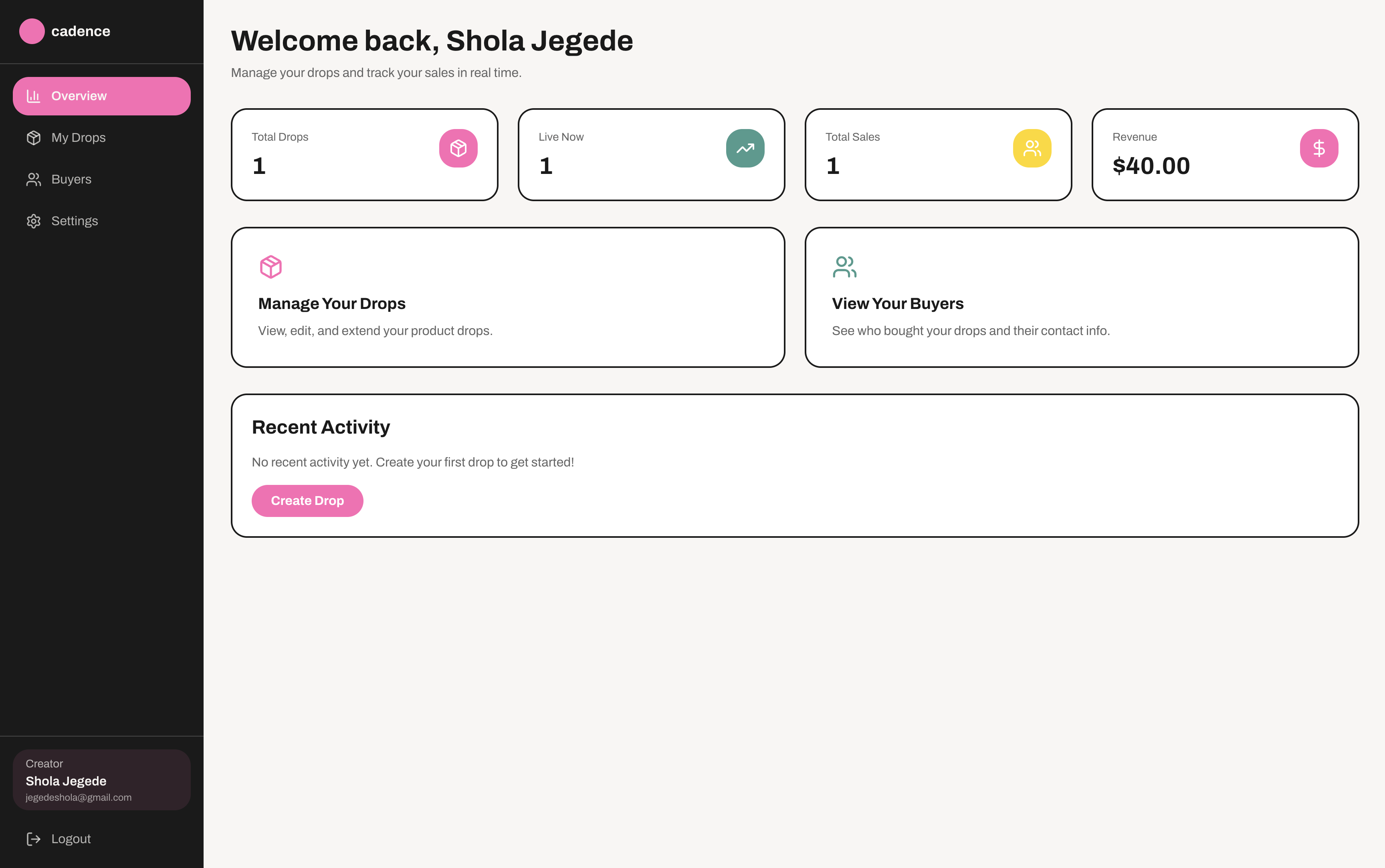Open the View Your Buyers card
This screenshot has width=1385, height=868.
[x=1081, y=297]
